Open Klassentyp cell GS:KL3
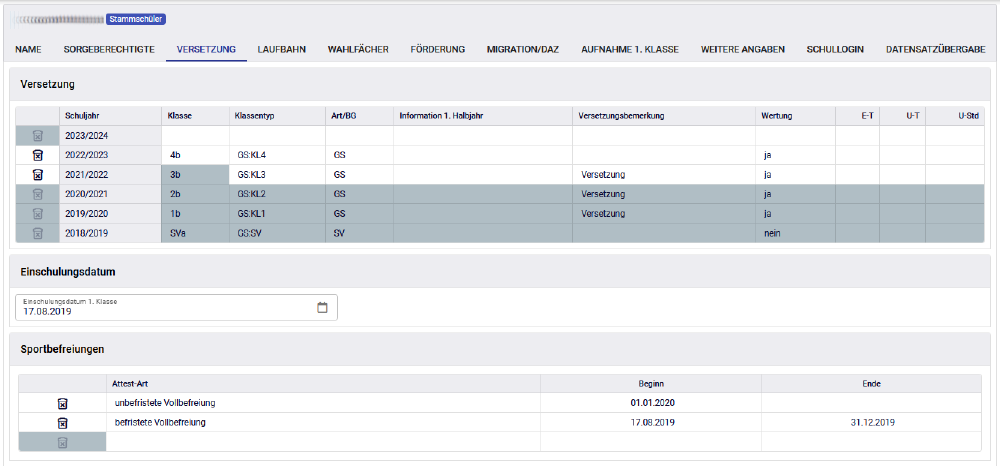The height and width of the screenshot is (466, 1000). click(x=275, y=174)
